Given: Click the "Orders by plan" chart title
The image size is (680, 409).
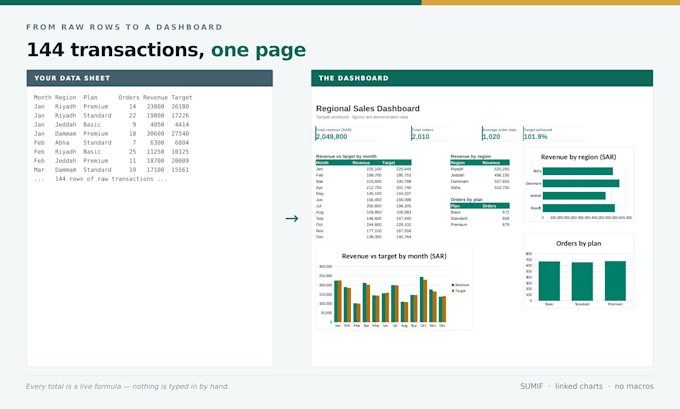Looking at the screenshot, I should click(x=579, y=243).
